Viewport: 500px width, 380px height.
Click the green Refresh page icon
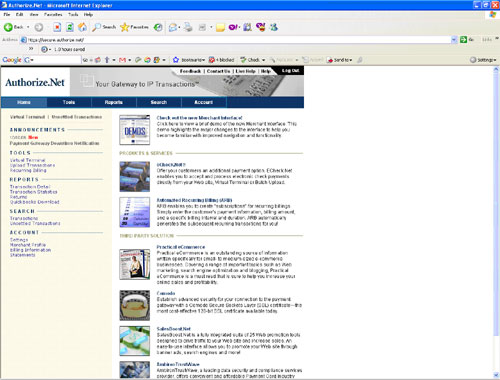[x=70, y=27]
